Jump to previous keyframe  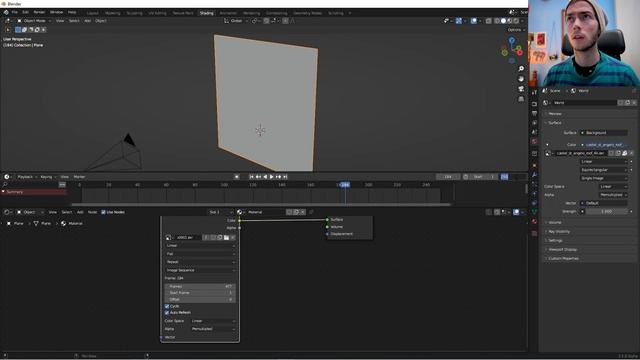[x=258, y=177]
